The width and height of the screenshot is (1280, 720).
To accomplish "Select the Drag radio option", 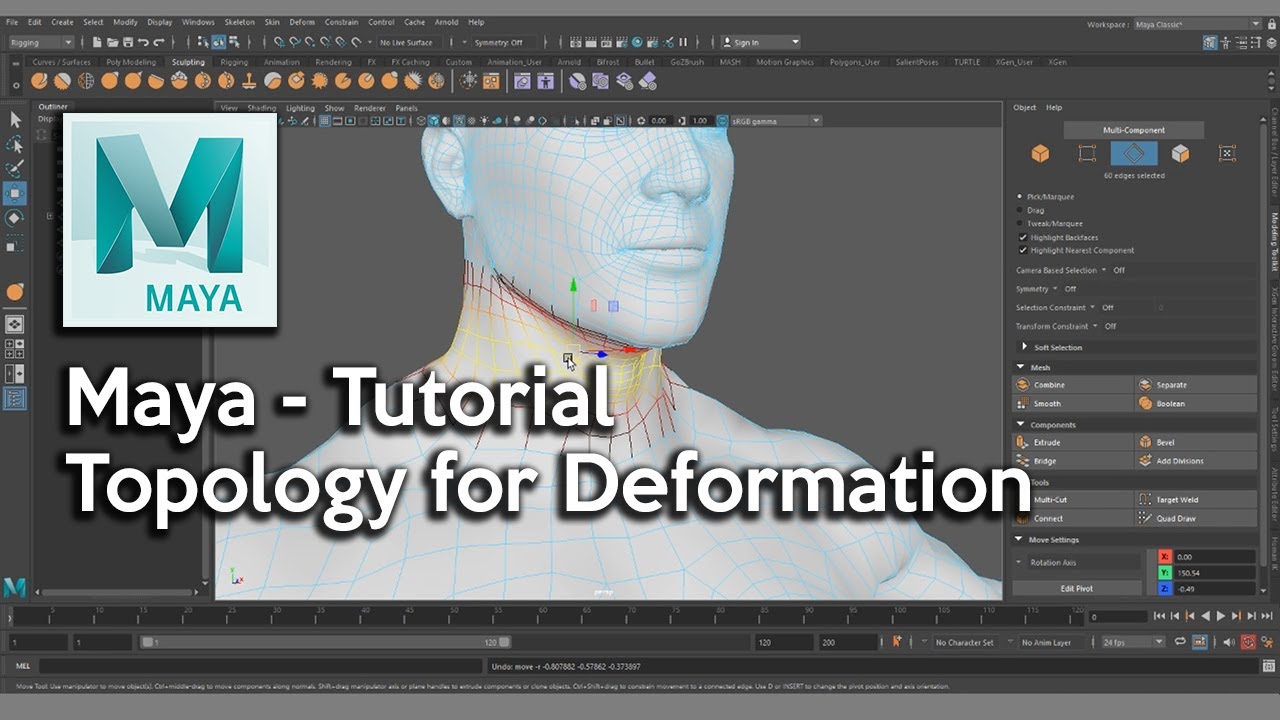I will (1020, 210).
